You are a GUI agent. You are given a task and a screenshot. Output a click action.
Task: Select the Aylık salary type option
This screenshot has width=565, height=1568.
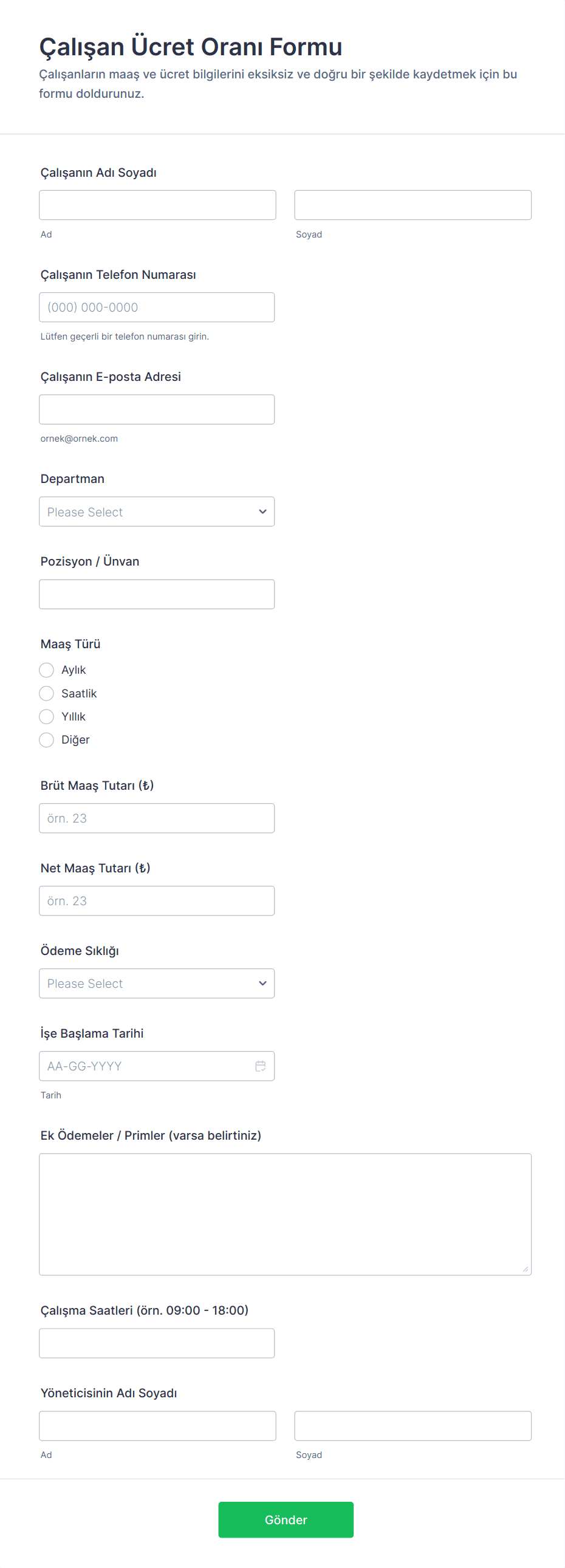[47, 670]
